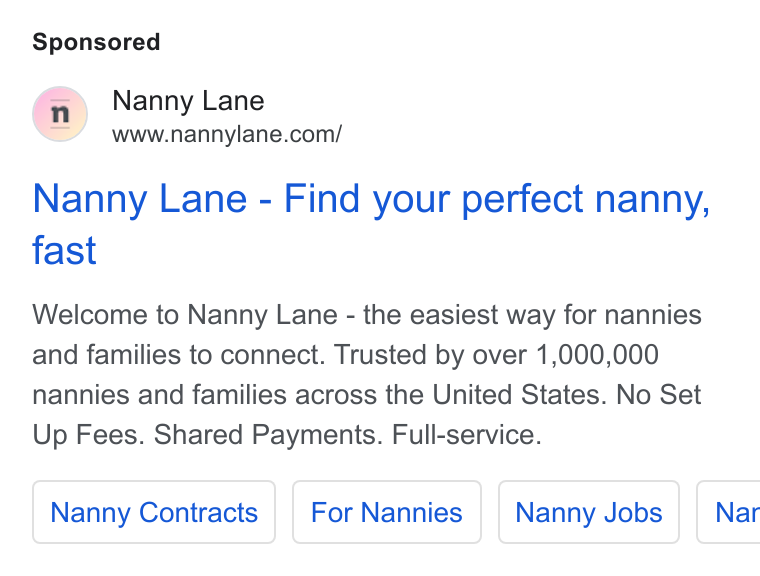Click the 1,000,000 figure in description
760x576 pixels.
597,354
